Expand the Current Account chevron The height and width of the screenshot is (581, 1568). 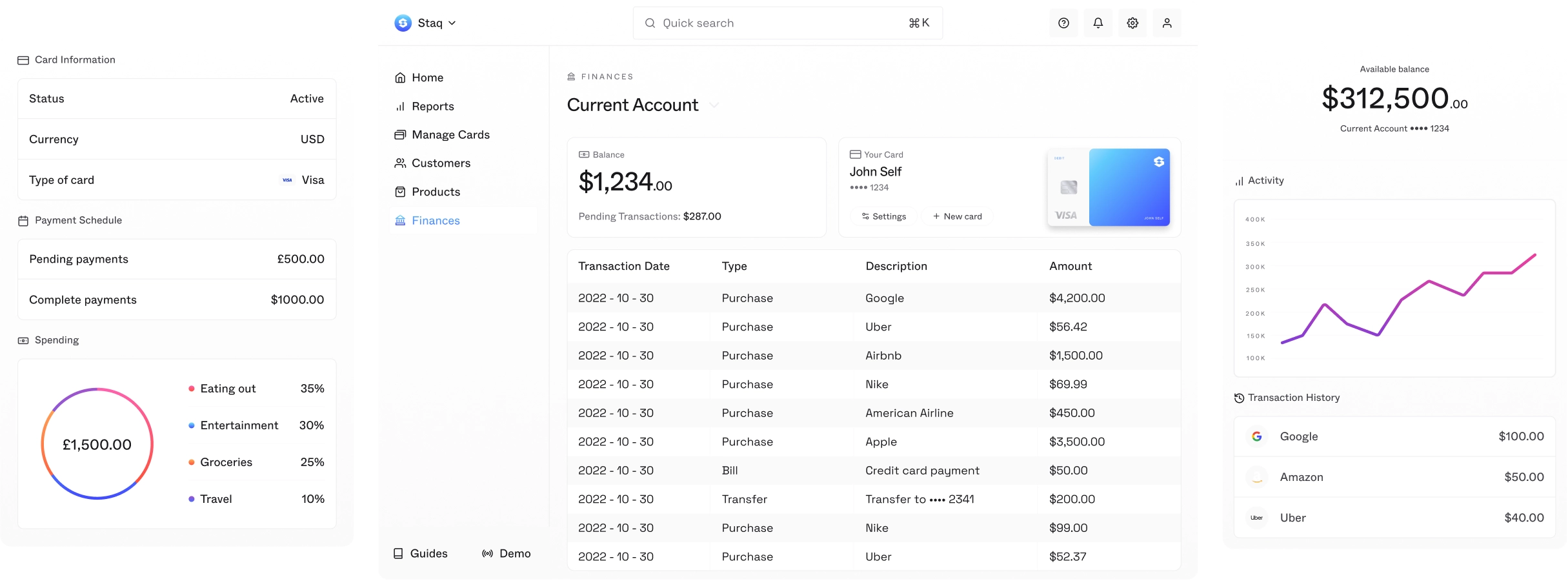point(714,105)
